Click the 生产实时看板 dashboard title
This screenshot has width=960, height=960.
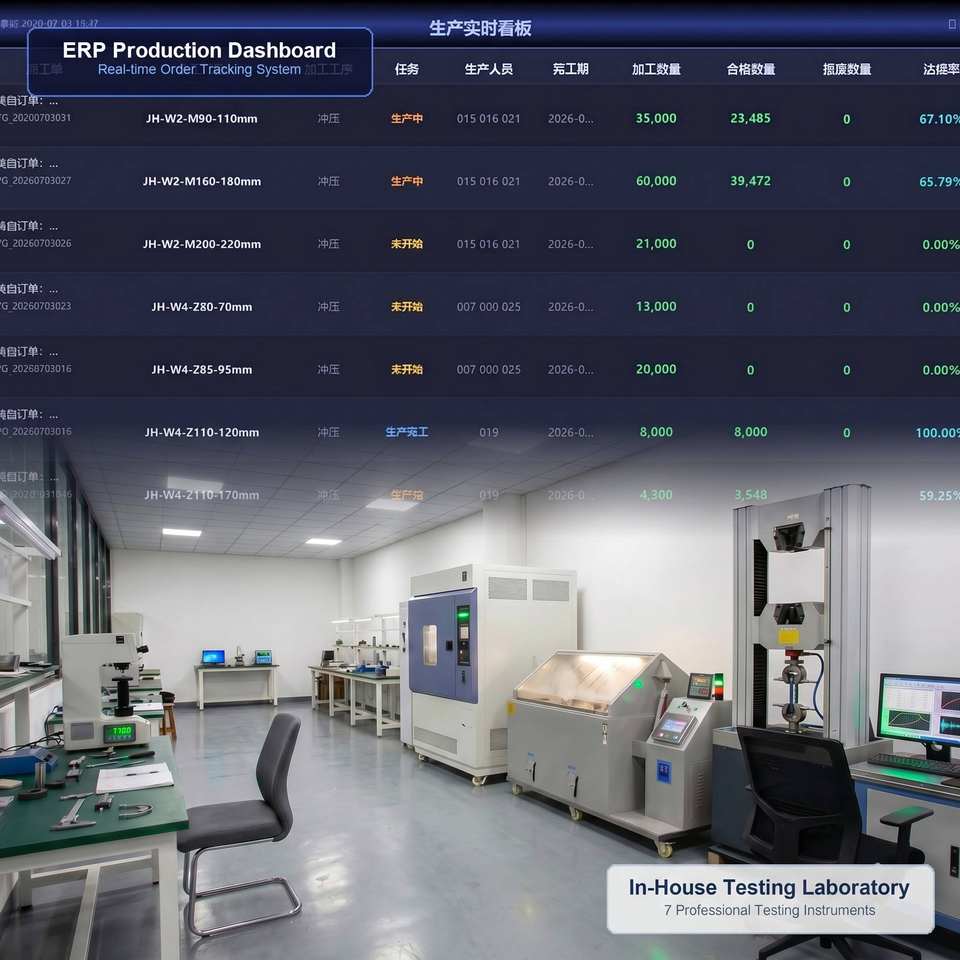click(x=480, y=28)
